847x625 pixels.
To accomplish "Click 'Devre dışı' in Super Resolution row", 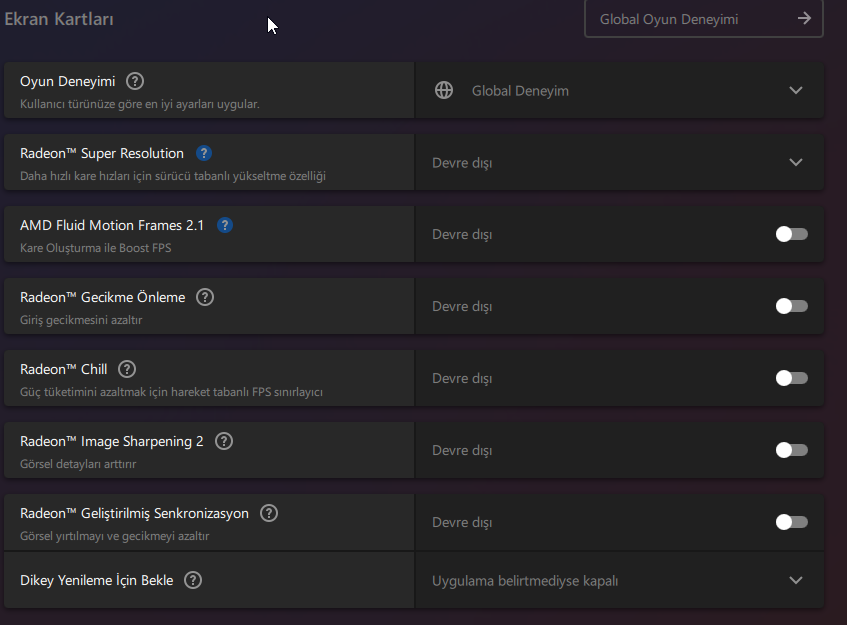I will click(x=462, y=163).
